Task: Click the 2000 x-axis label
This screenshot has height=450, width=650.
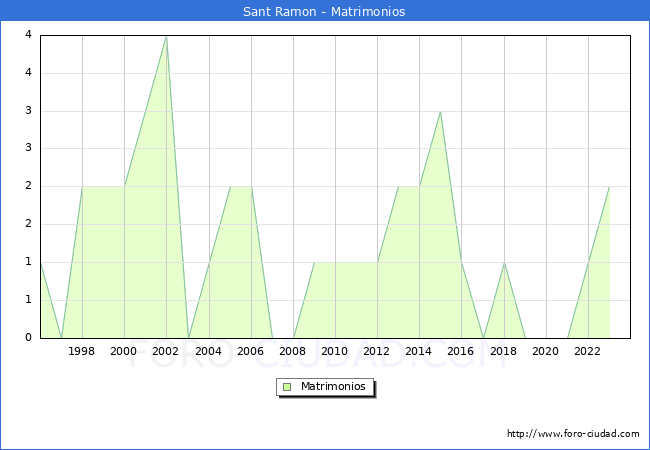Action: (x=124, y=351)
